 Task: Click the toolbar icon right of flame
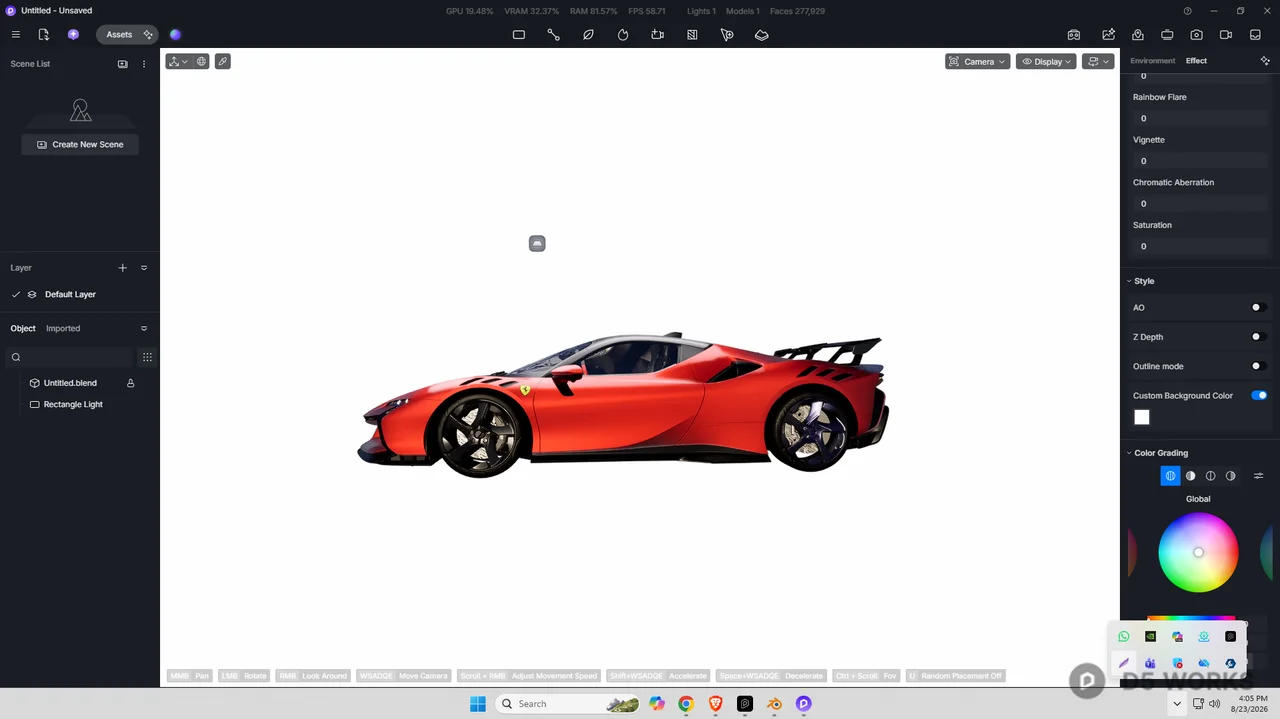[657, 34]
